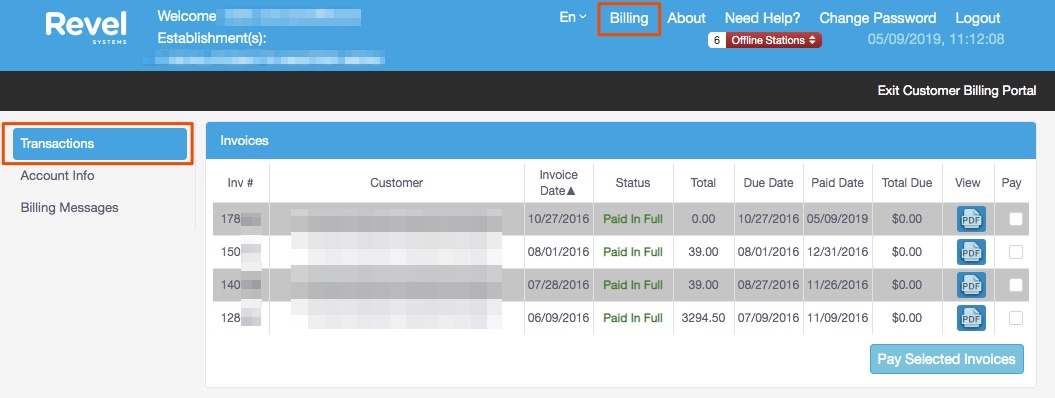This screenshot has height=398, width=1055.
Task: Tick the Pay checkbox for 10/27/2016 invoice
Action: pos(1016,219)
